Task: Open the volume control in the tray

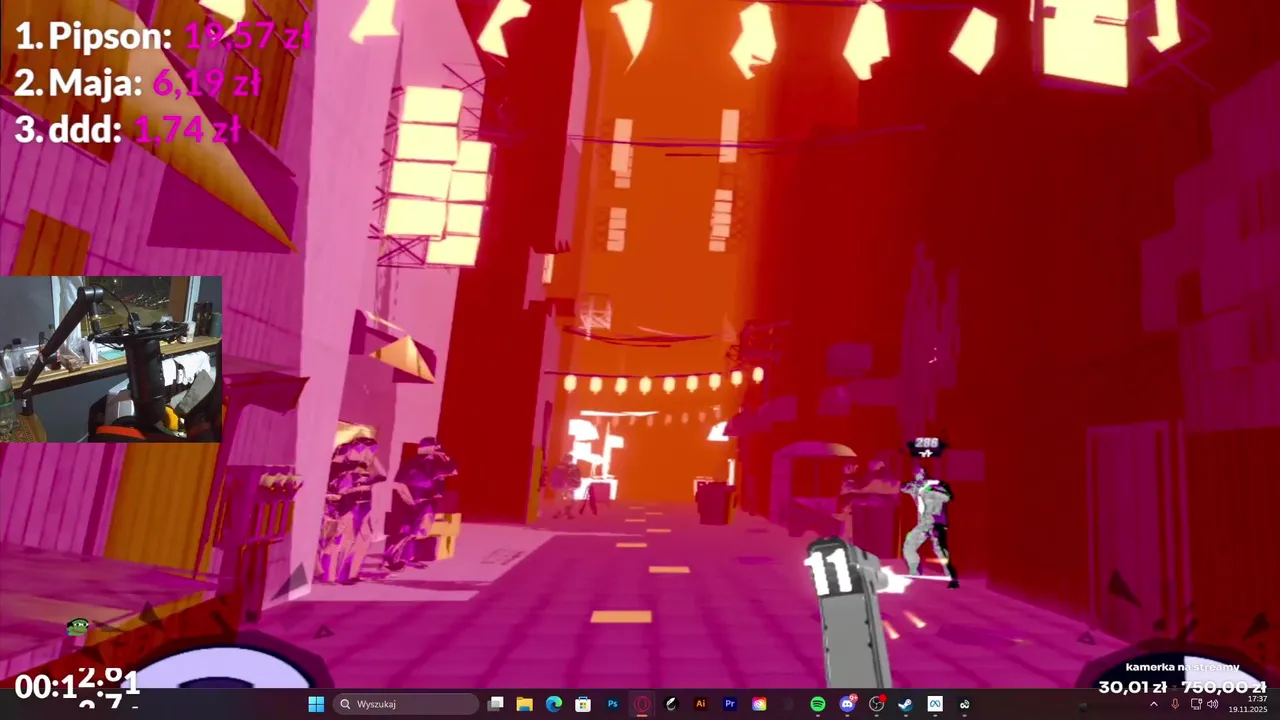Action: [1213, 704]
